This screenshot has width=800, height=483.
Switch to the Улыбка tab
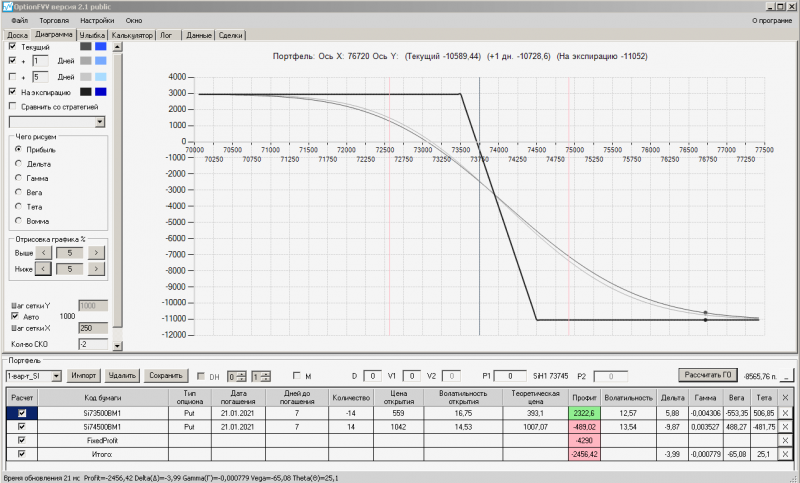pyautogui.click(x=92, y=35)
